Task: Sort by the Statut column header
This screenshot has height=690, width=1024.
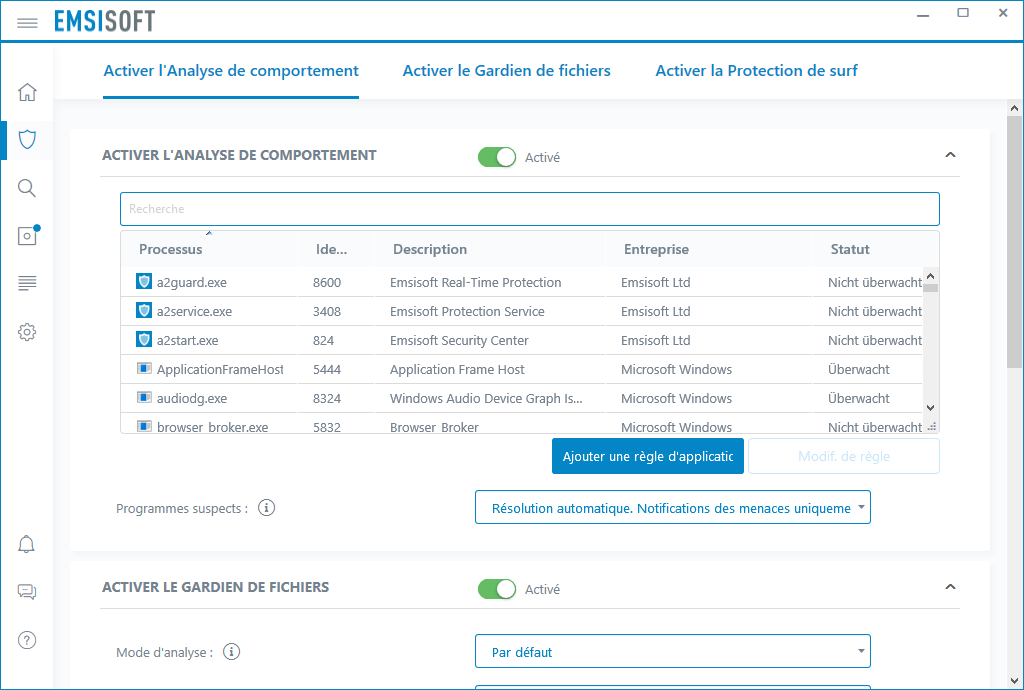Action: pyautogui.click(x=875, y=249)
